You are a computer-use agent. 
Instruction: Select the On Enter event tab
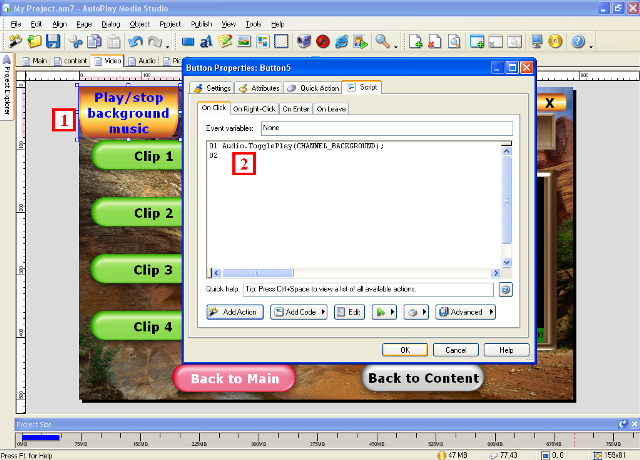[x=295, y=108]
